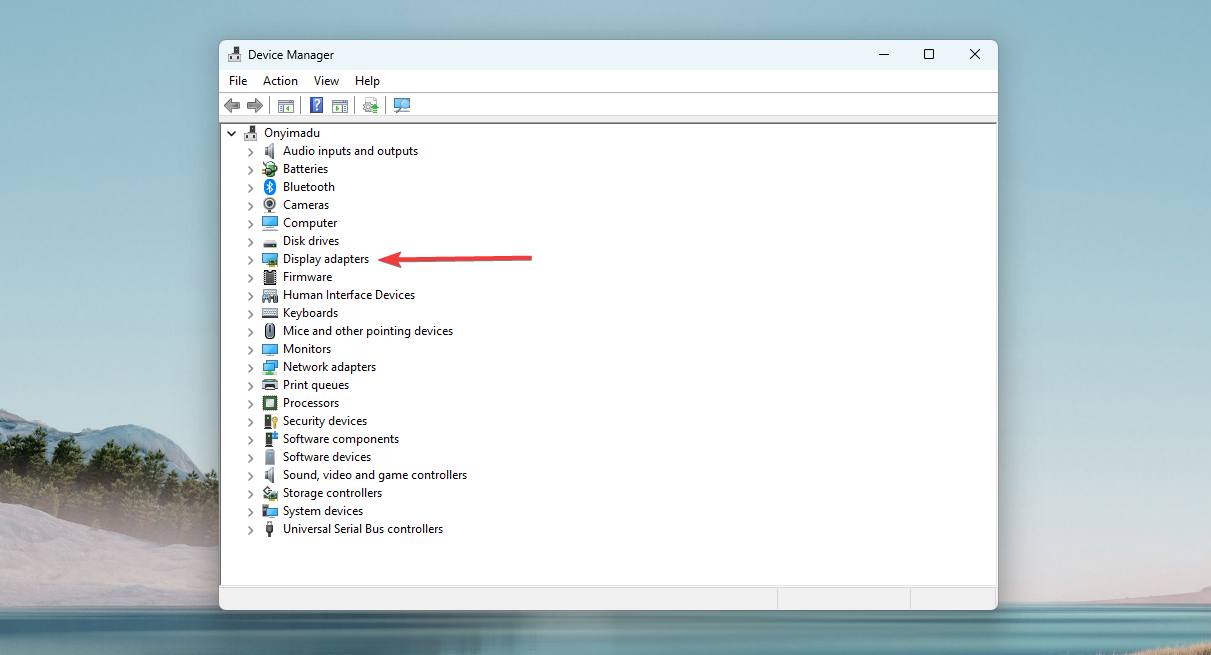Select the Sound, video and game controllers icon
The image size is (1211, 655).
click(269, 475)
